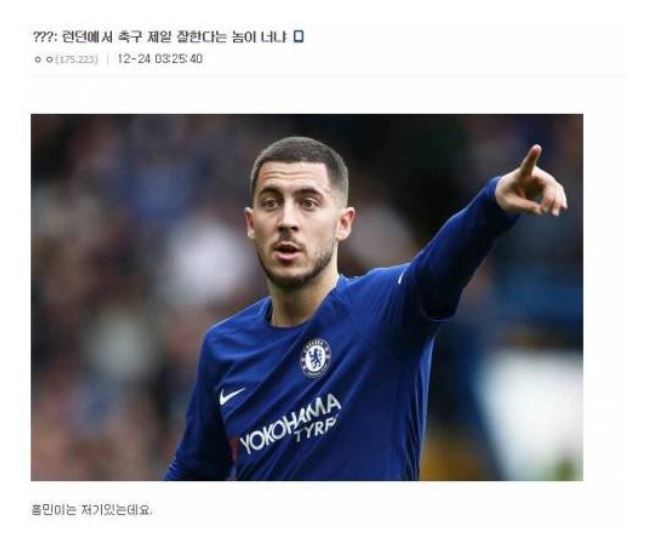Click the pointing finger in the photo
Screen dimensions: 647x550
[x=529, y=162]
